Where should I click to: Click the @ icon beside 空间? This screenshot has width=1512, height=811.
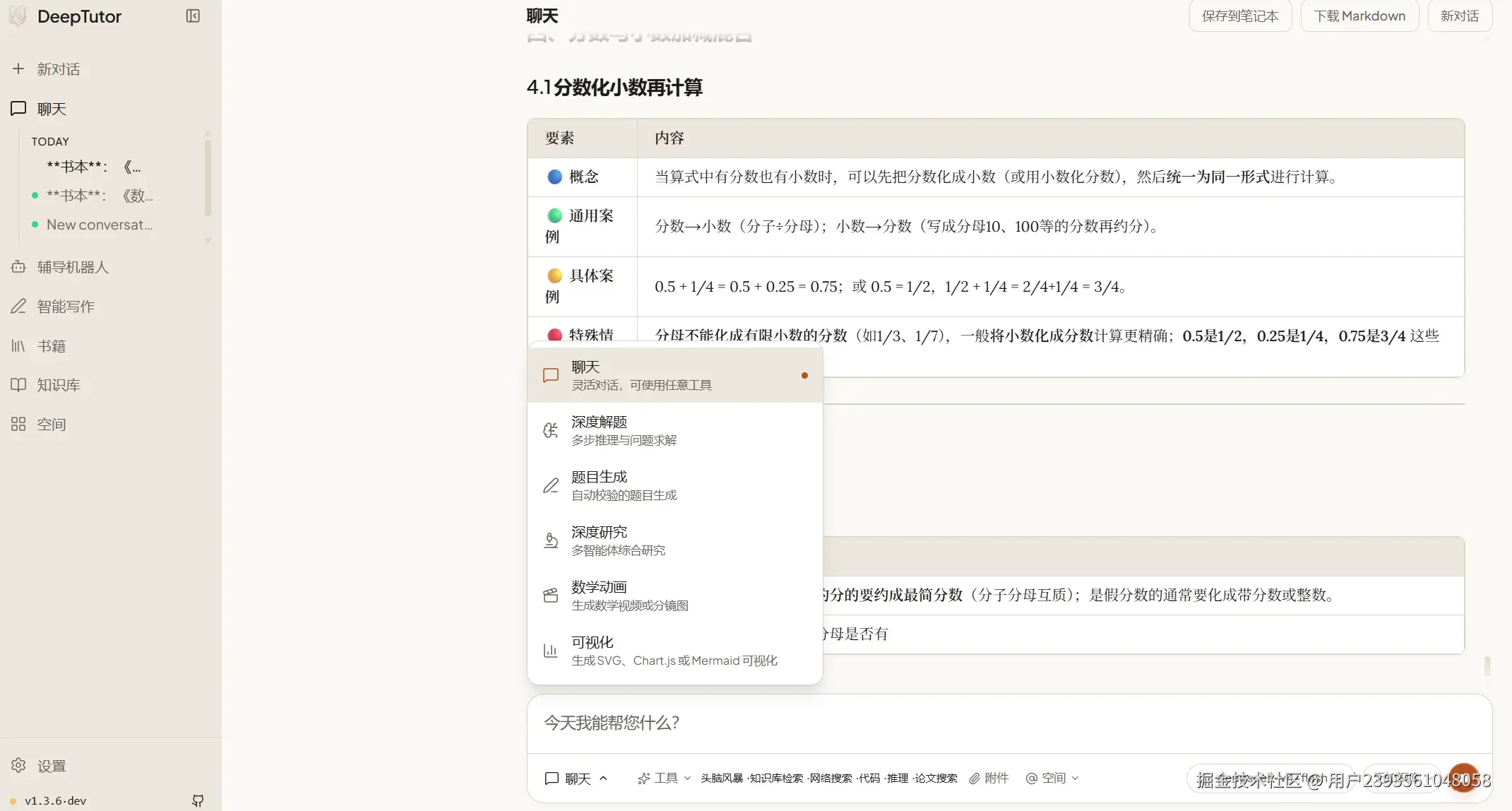click(1032, 778)
